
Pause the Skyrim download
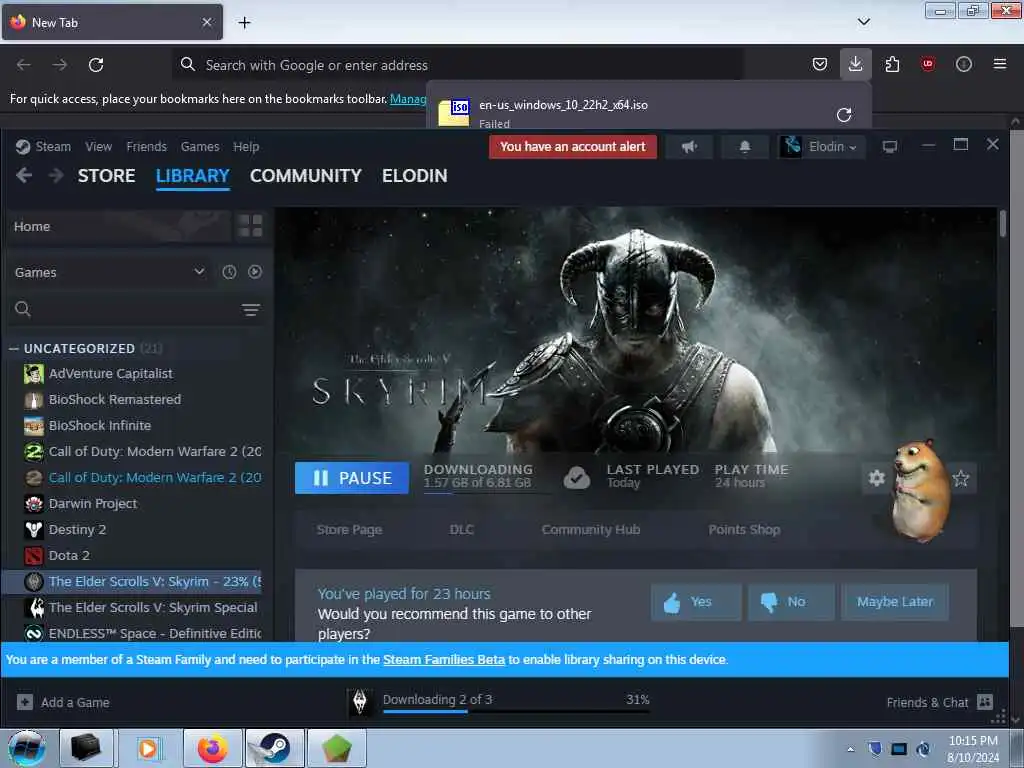352,478
